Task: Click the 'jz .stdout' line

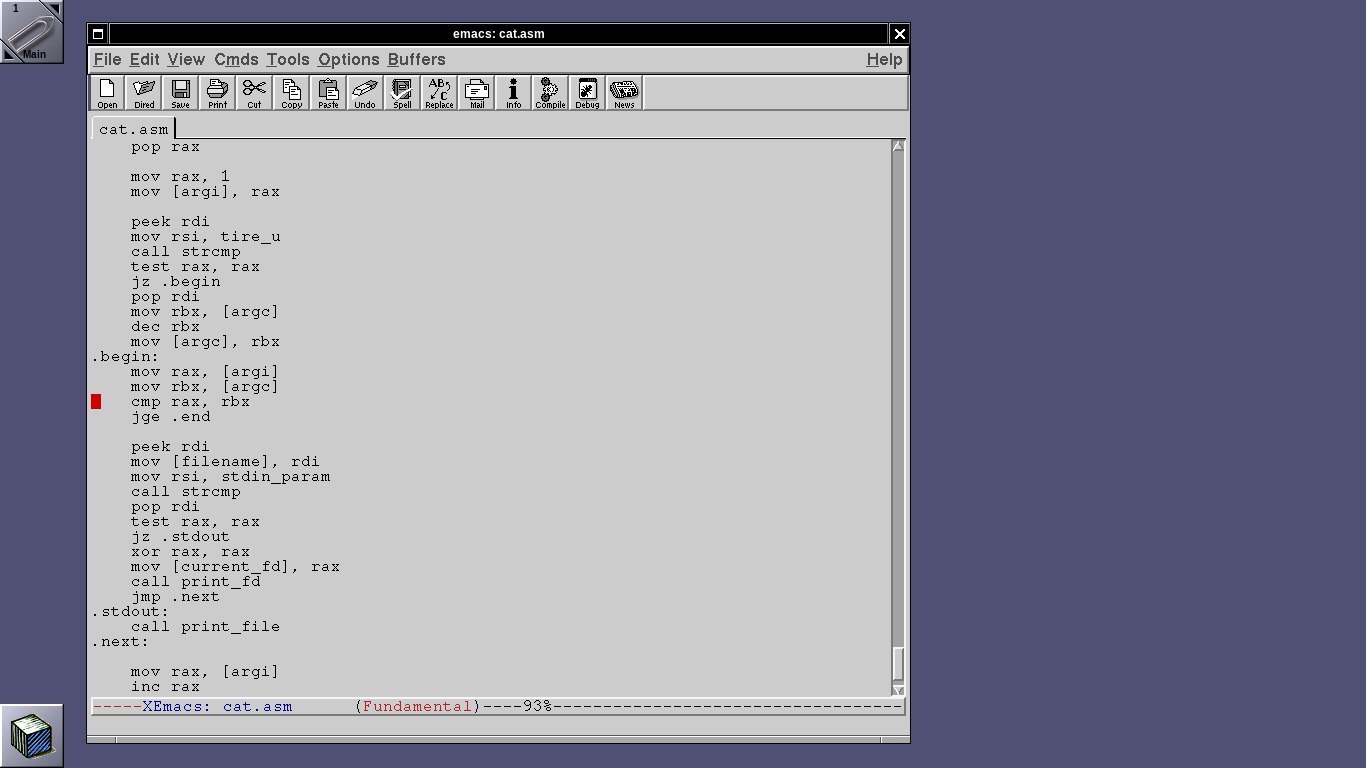Action: pos(180,537)
